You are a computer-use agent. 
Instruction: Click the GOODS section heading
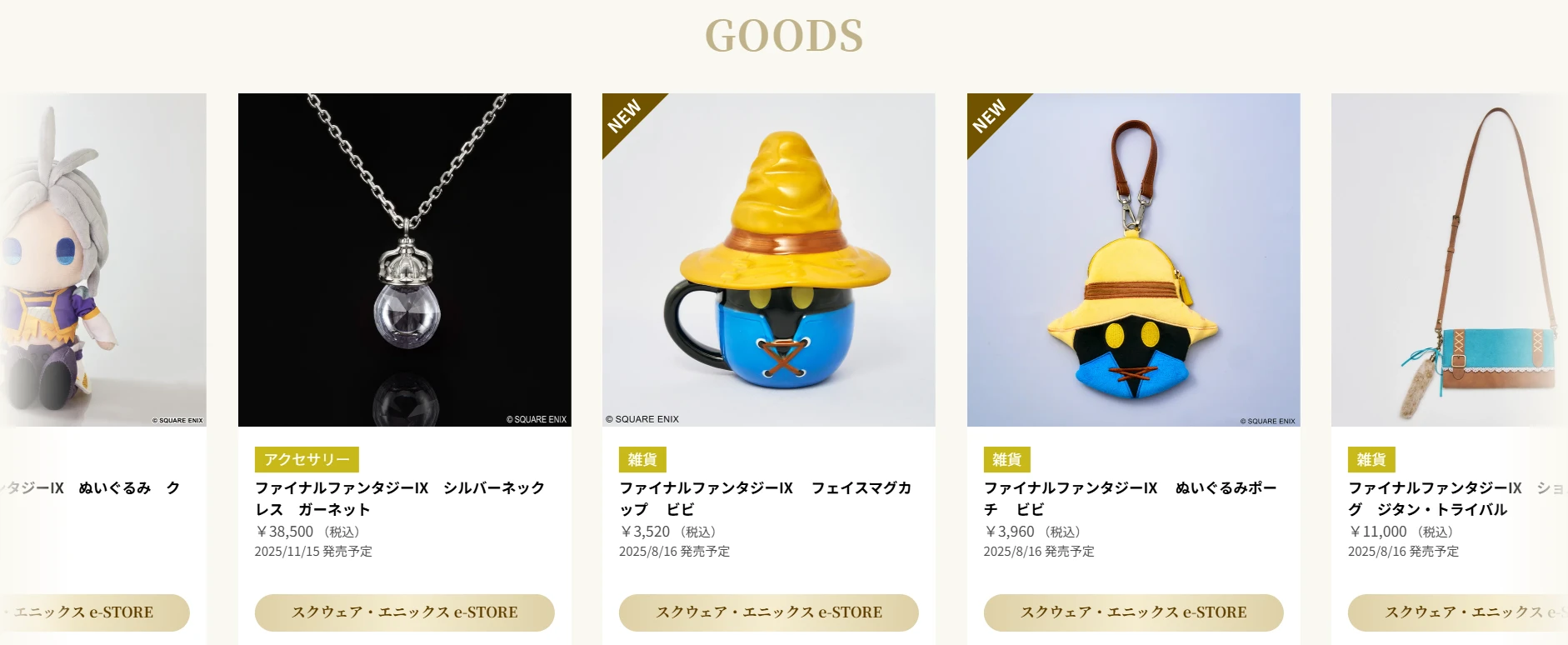[784, 36]
